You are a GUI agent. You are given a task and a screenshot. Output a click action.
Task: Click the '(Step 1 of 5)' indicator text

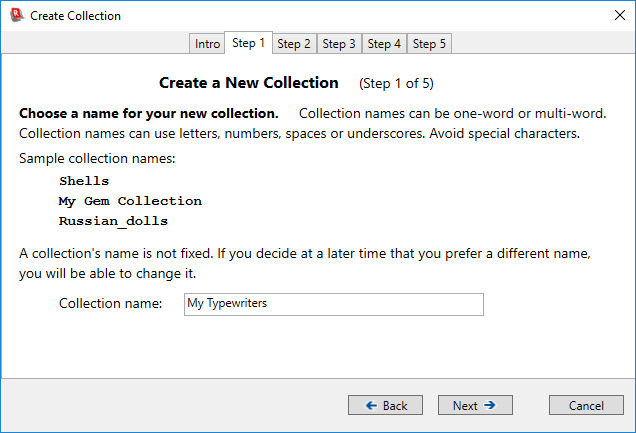pyautogui.click(x=396, y=84)
